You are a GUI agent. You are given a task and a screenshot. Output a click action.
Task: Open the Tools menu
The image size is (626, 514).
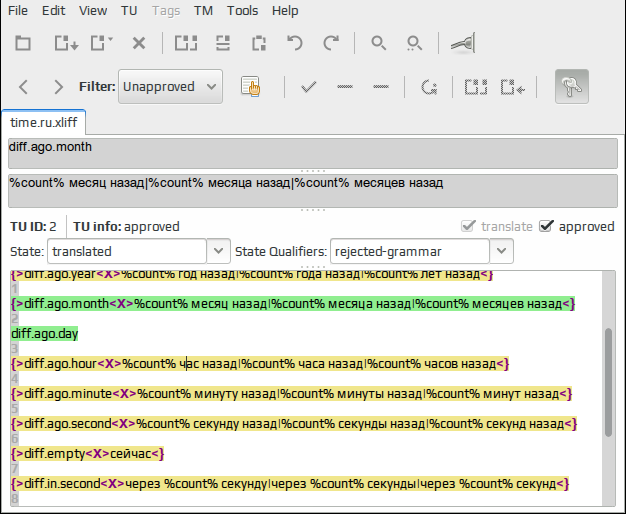click(x=242, y=10)
